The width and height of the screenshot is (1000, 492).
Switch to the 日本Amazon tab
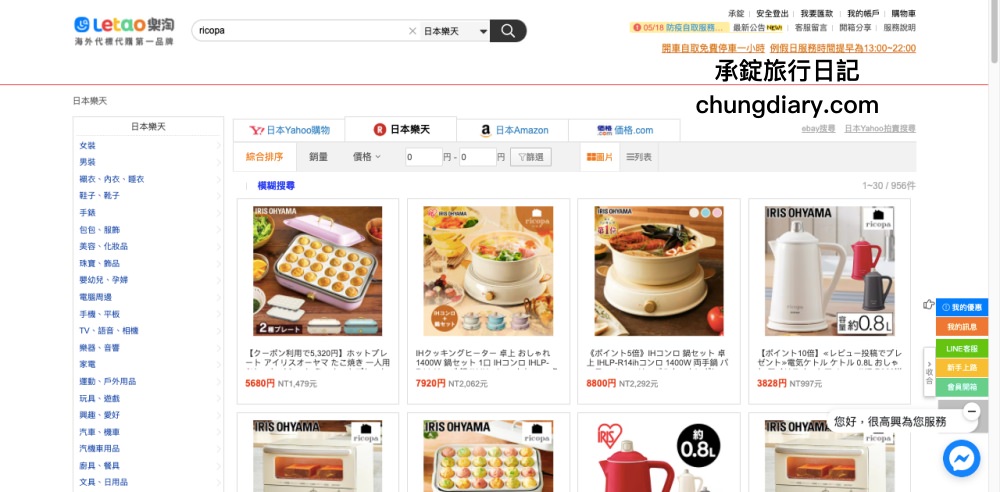(x=513, y=130)
